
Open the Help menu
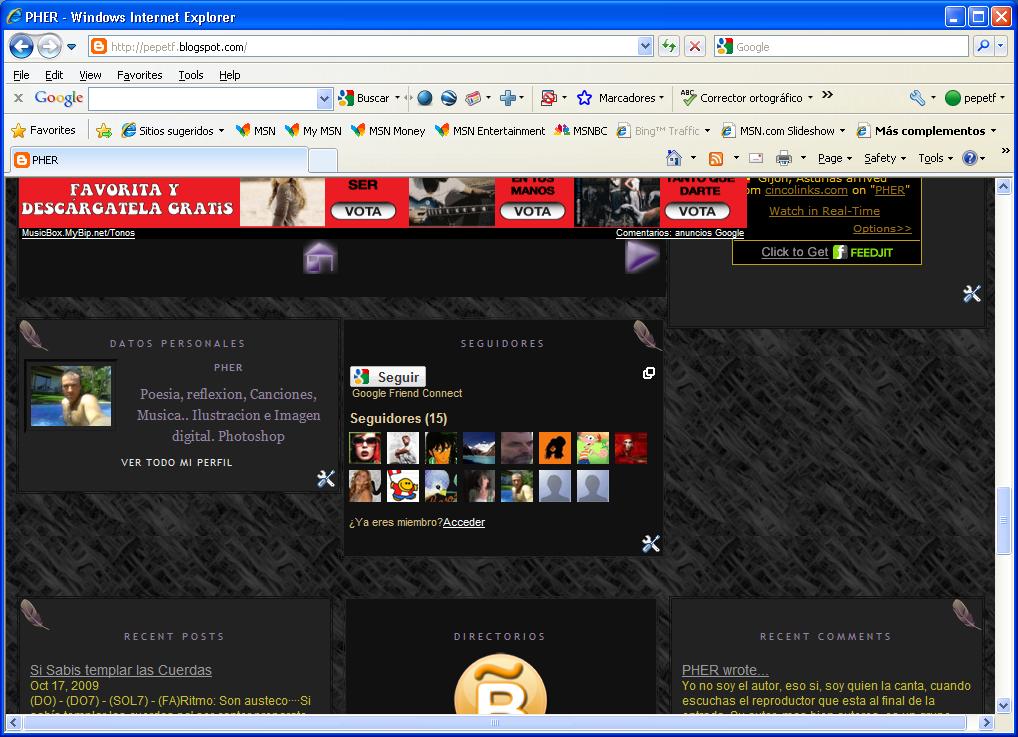(229, 75)
